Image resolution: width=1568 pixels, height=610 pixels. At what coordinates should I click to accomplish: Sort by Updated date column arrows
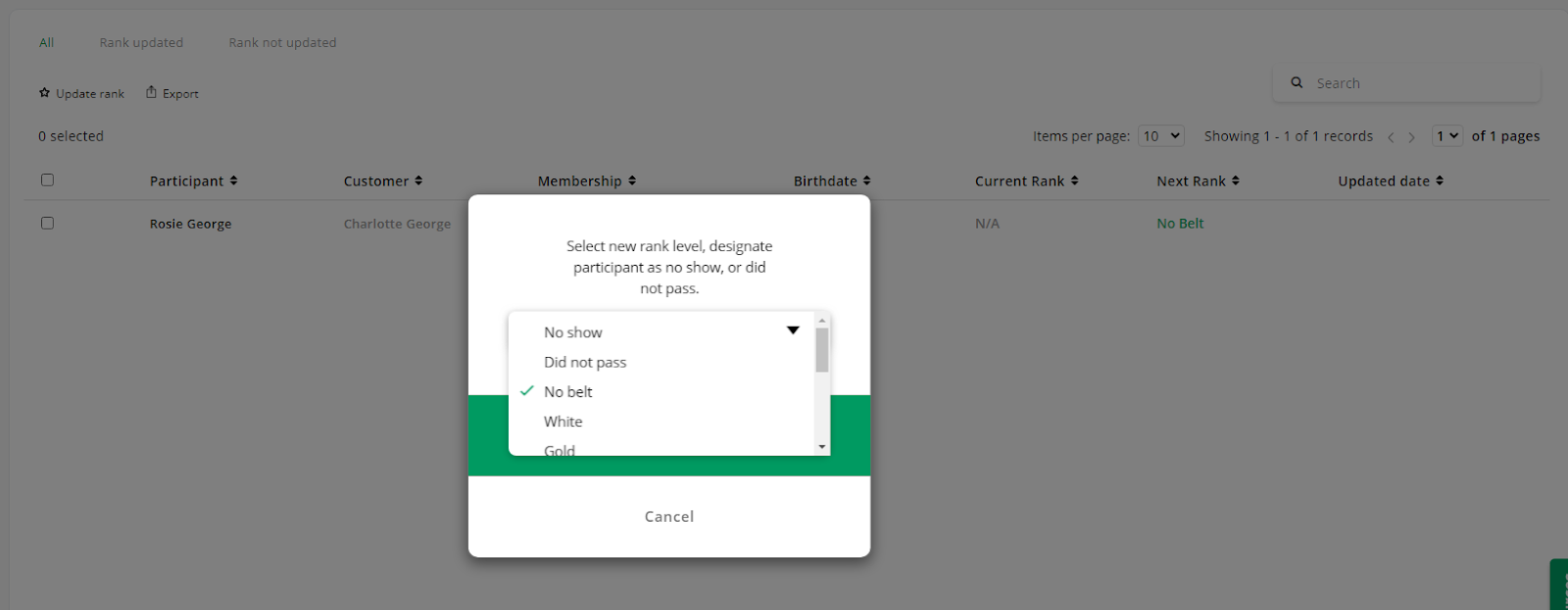tap(1440, 180)
